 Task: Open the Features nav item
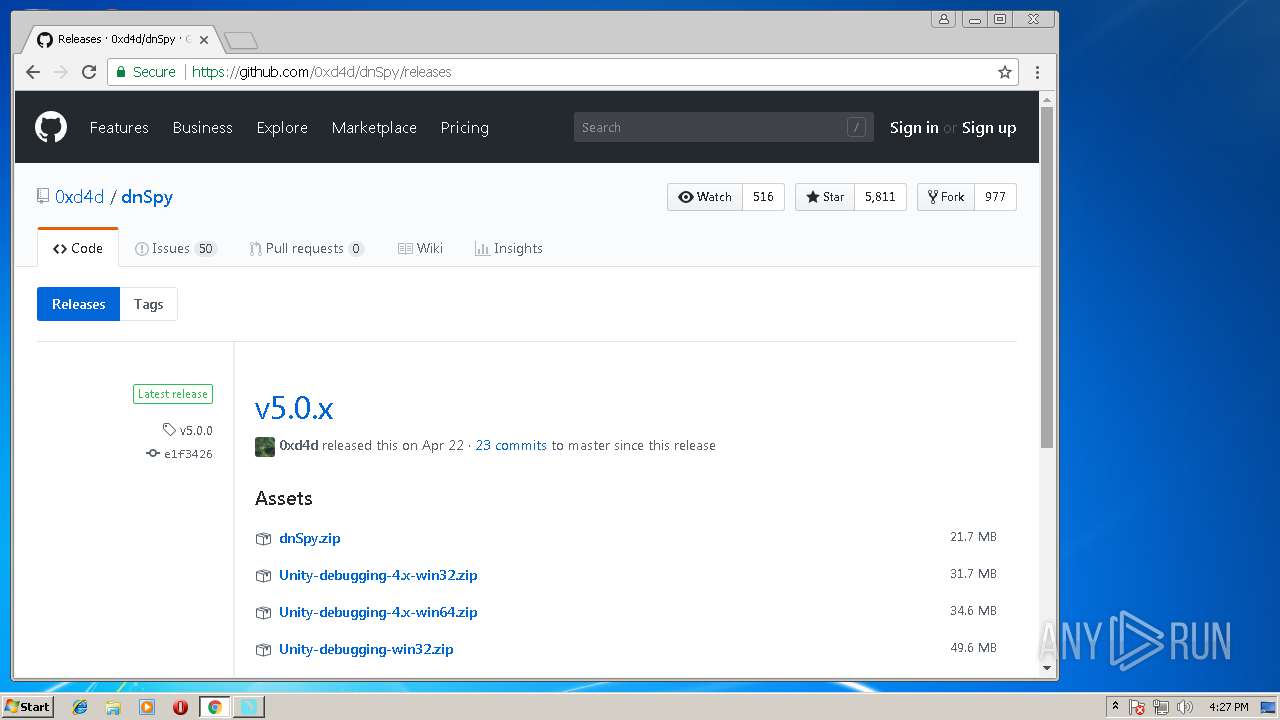[x=119, y=127]
